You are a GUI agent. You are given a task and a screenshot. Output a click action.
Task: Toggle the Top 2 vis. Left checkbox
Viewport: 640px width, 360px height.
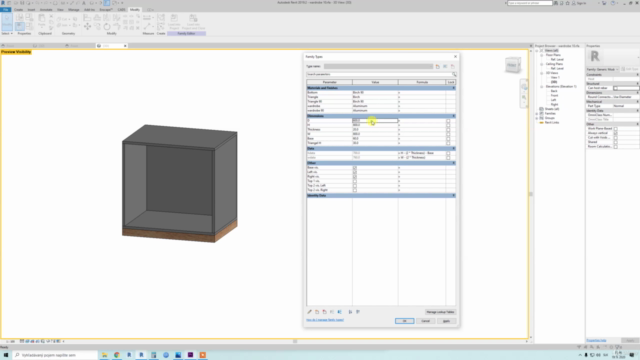355,186
